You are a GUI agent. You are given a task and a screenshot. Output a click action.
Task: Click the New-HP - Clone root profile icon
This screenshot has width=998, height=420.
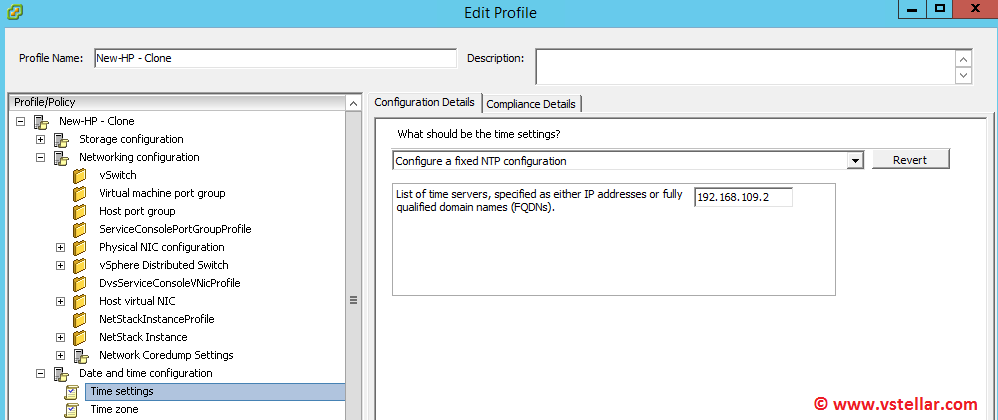[x=41, y=122]
